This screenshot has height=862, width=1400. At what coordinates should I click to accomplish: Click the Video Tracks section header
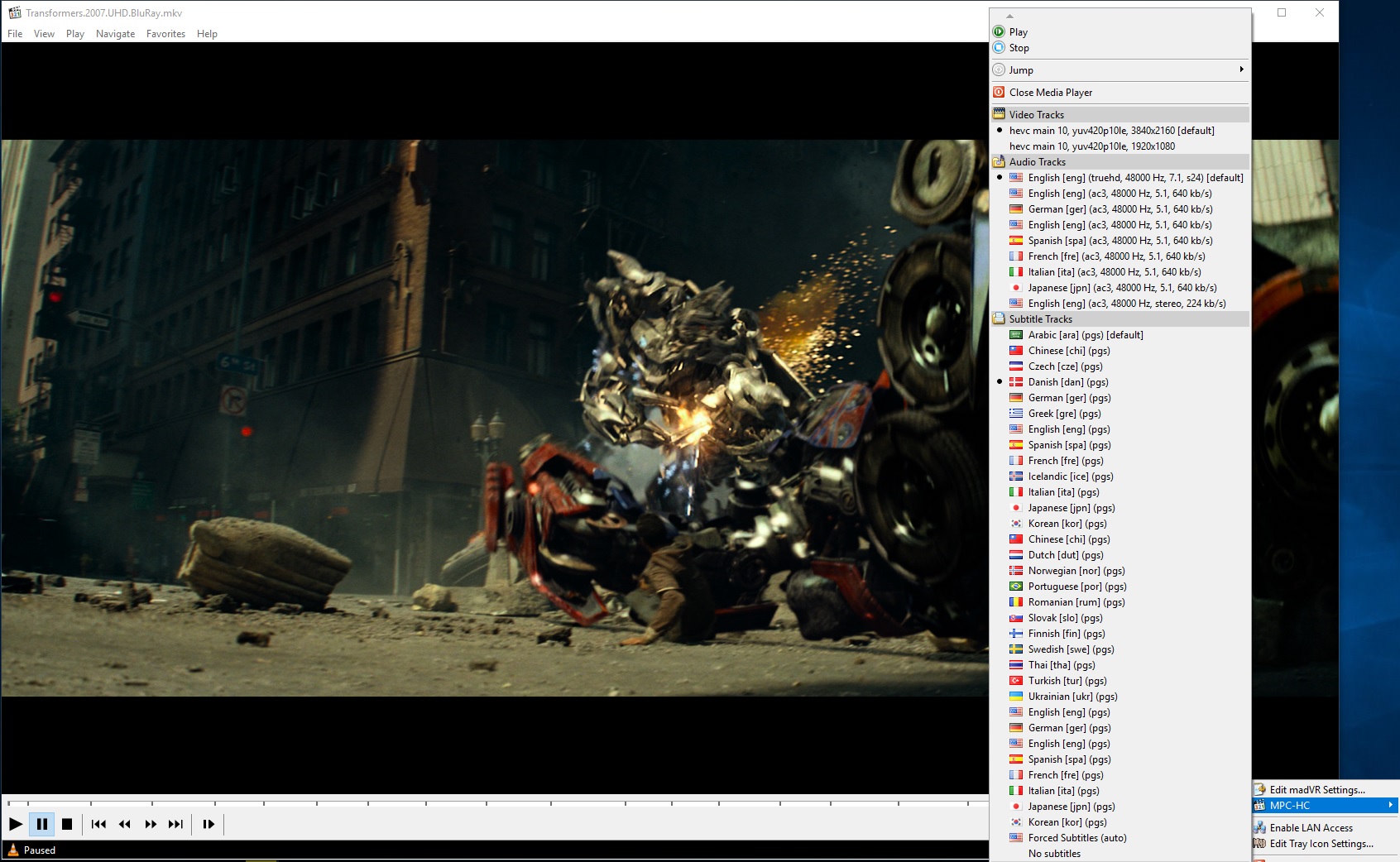point(1120,115)
